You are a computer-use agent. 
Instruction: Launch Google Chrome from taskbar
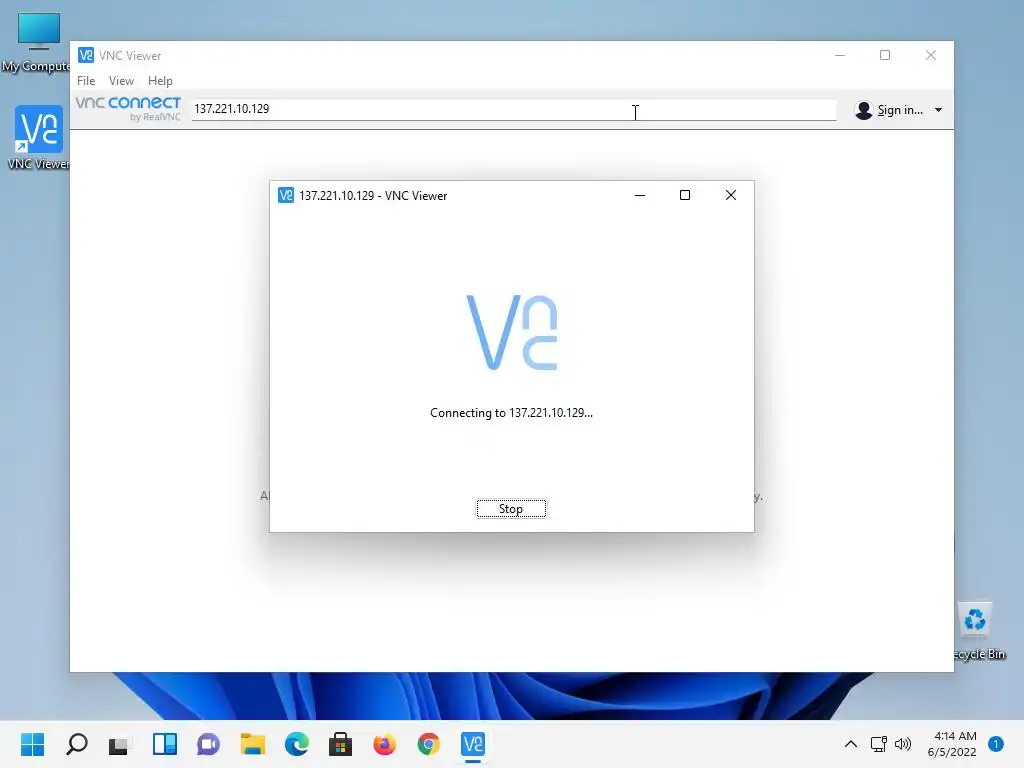428,744
